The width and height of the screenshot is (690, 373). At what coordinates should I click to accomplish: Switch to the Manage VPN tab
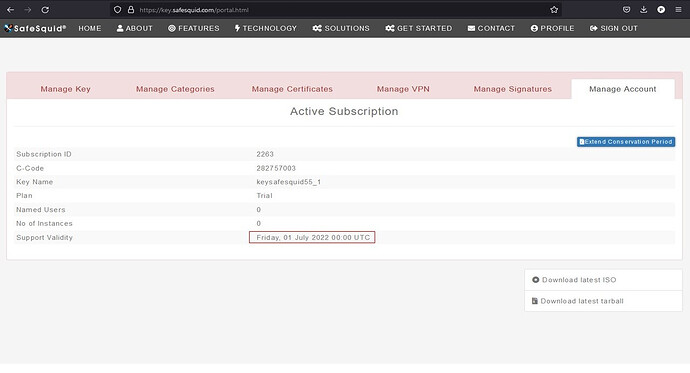pos(403,89)
